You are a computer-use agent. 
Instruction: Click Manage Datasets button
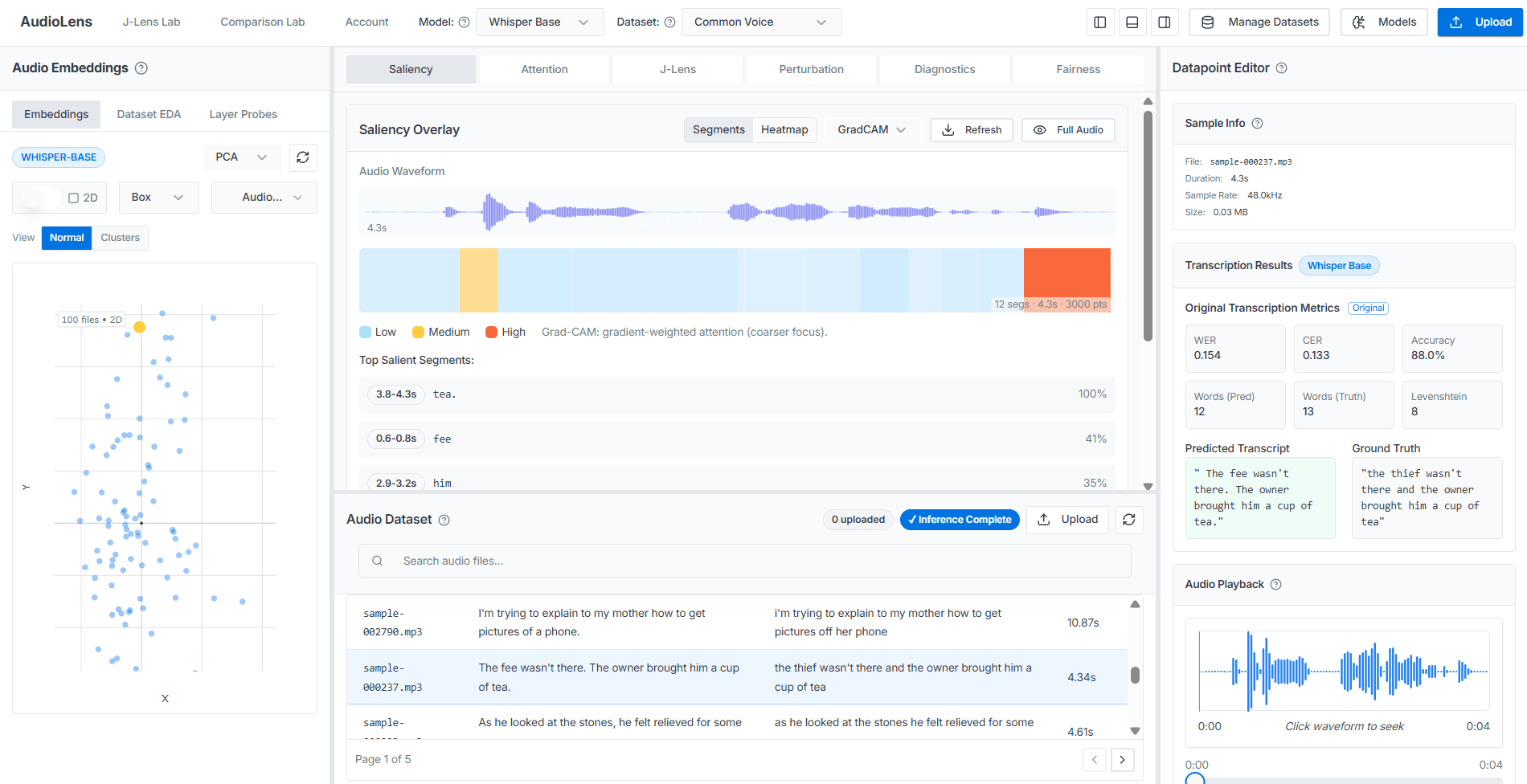click(1259, 22)
